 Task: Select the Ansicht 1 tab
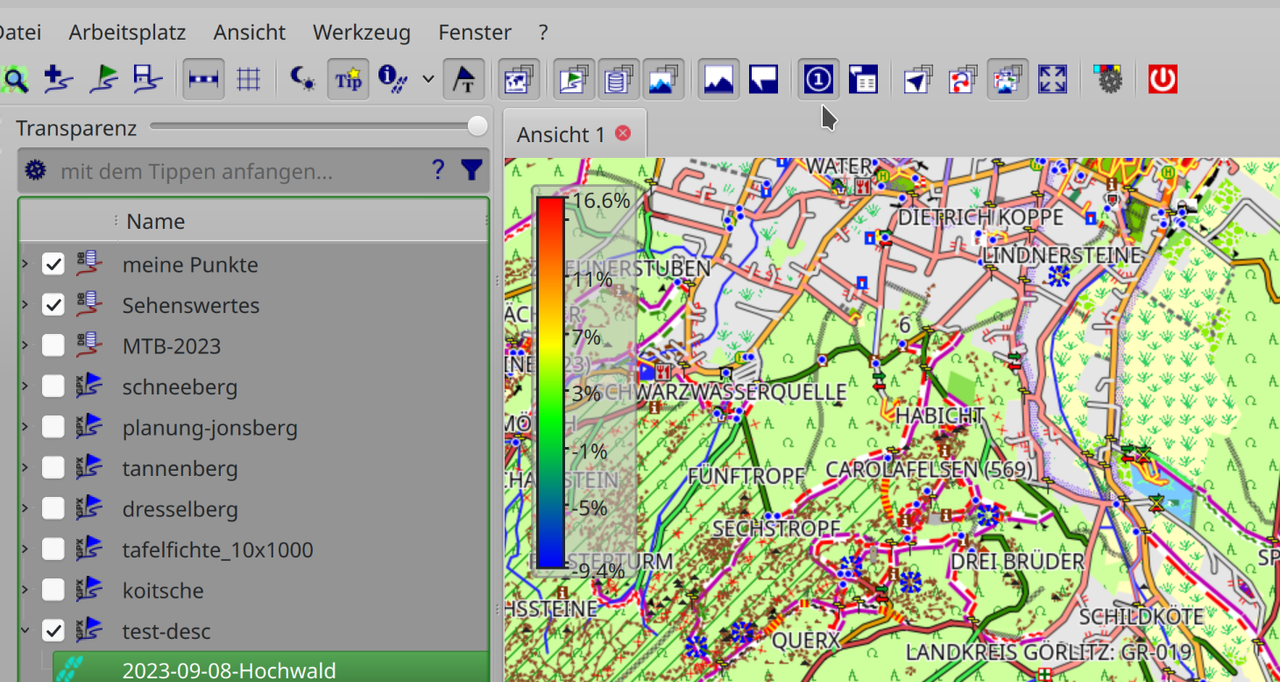(561, 135)
